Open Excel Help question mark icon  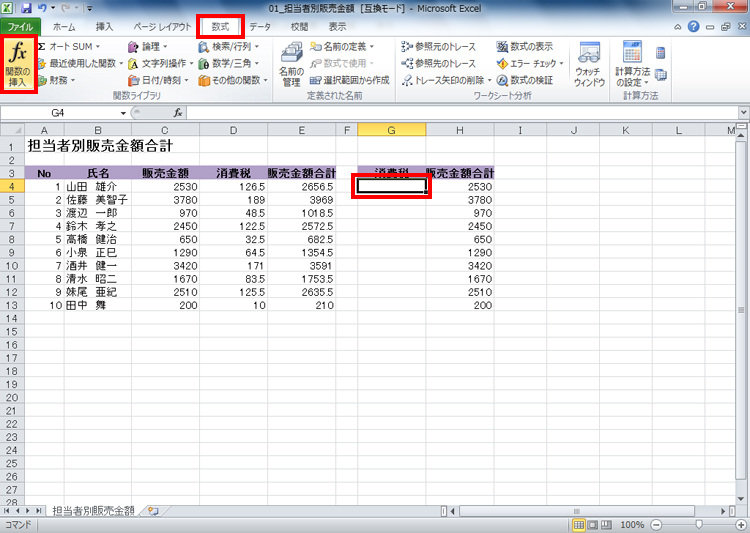click(x=693, y=27)
